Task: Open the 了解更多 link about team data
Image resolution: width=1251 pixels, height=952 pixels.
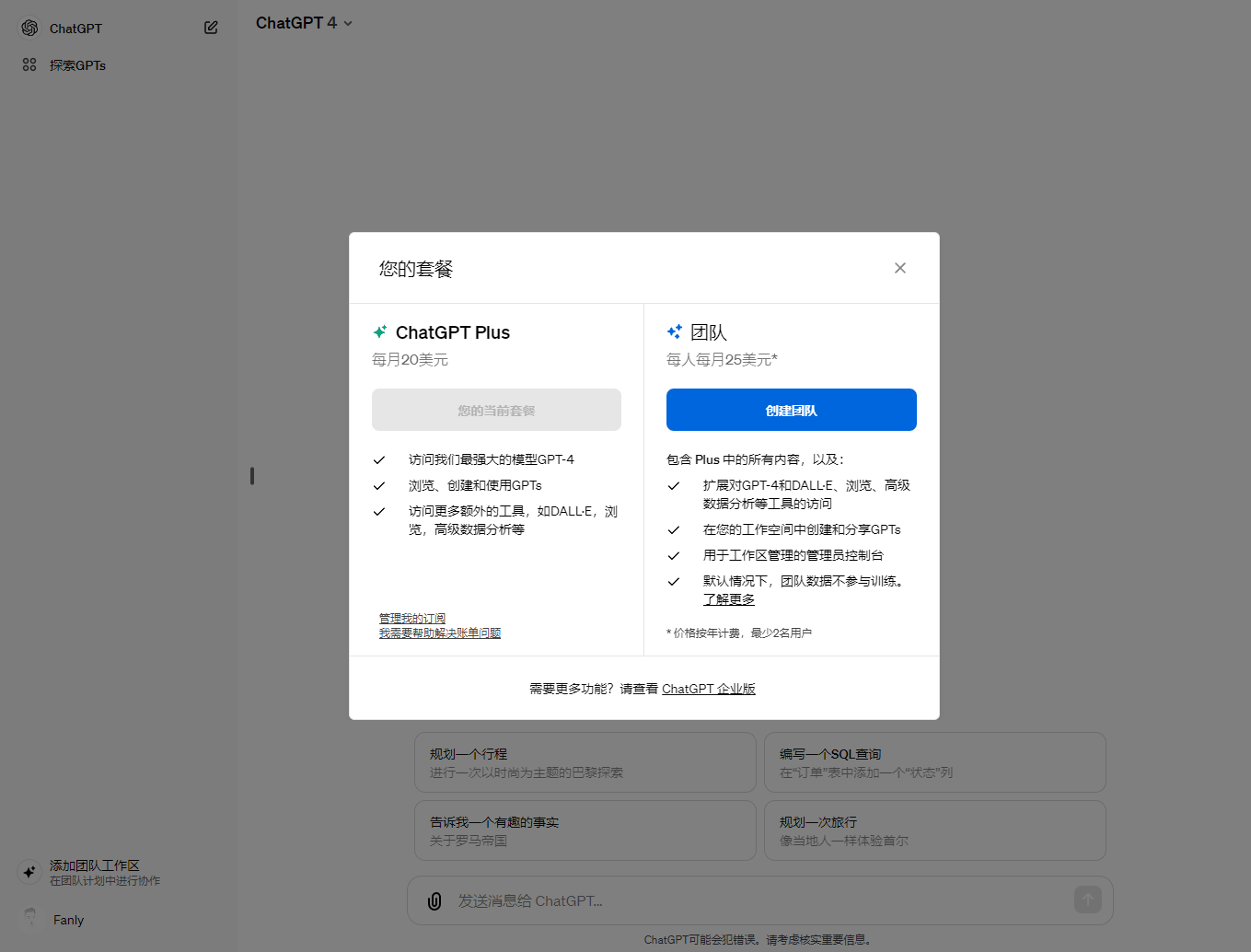Action: pos(728,598)
